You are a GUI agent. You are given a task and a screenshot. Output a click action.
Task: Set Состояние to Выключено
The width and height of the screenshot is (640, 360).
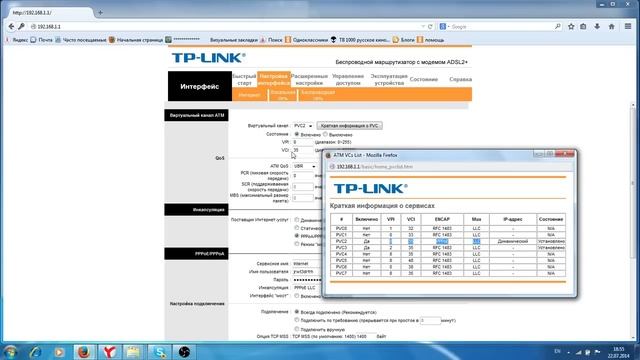[325, 134]
